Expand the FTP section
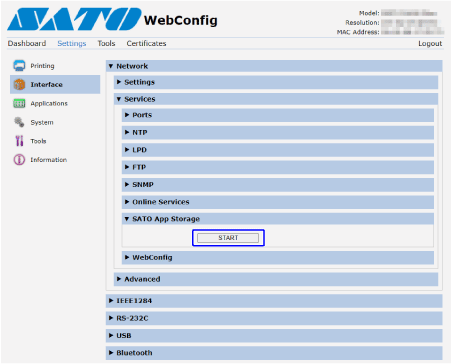This screenshot has width=451, height=364. [x=278, y=167]
